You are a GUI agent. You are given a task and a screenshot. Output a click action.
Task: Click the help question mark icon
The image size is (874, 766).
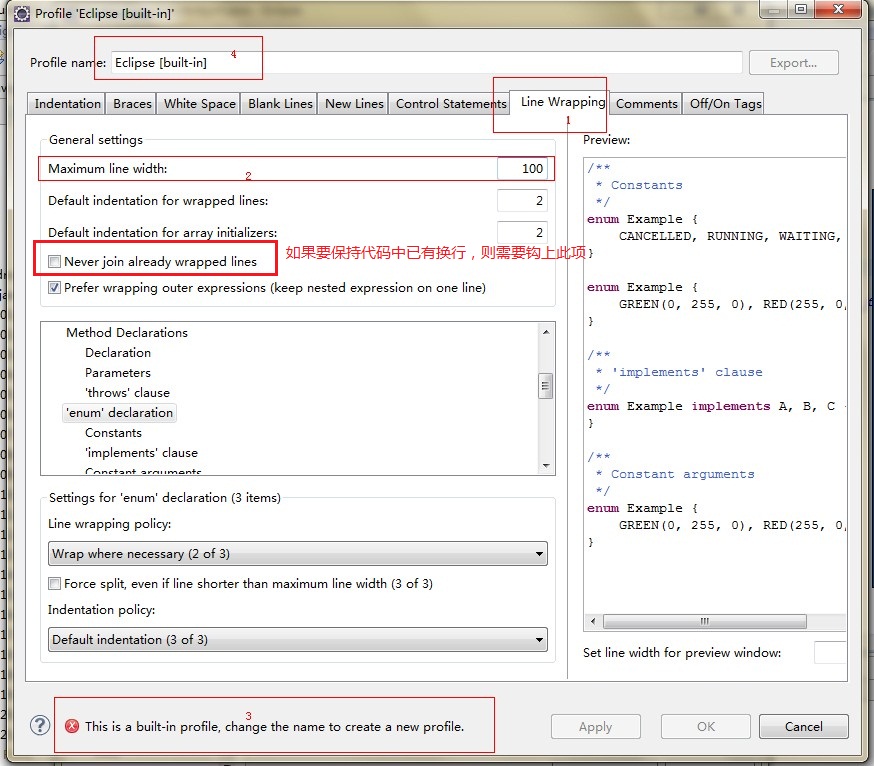tap(40, 726)
